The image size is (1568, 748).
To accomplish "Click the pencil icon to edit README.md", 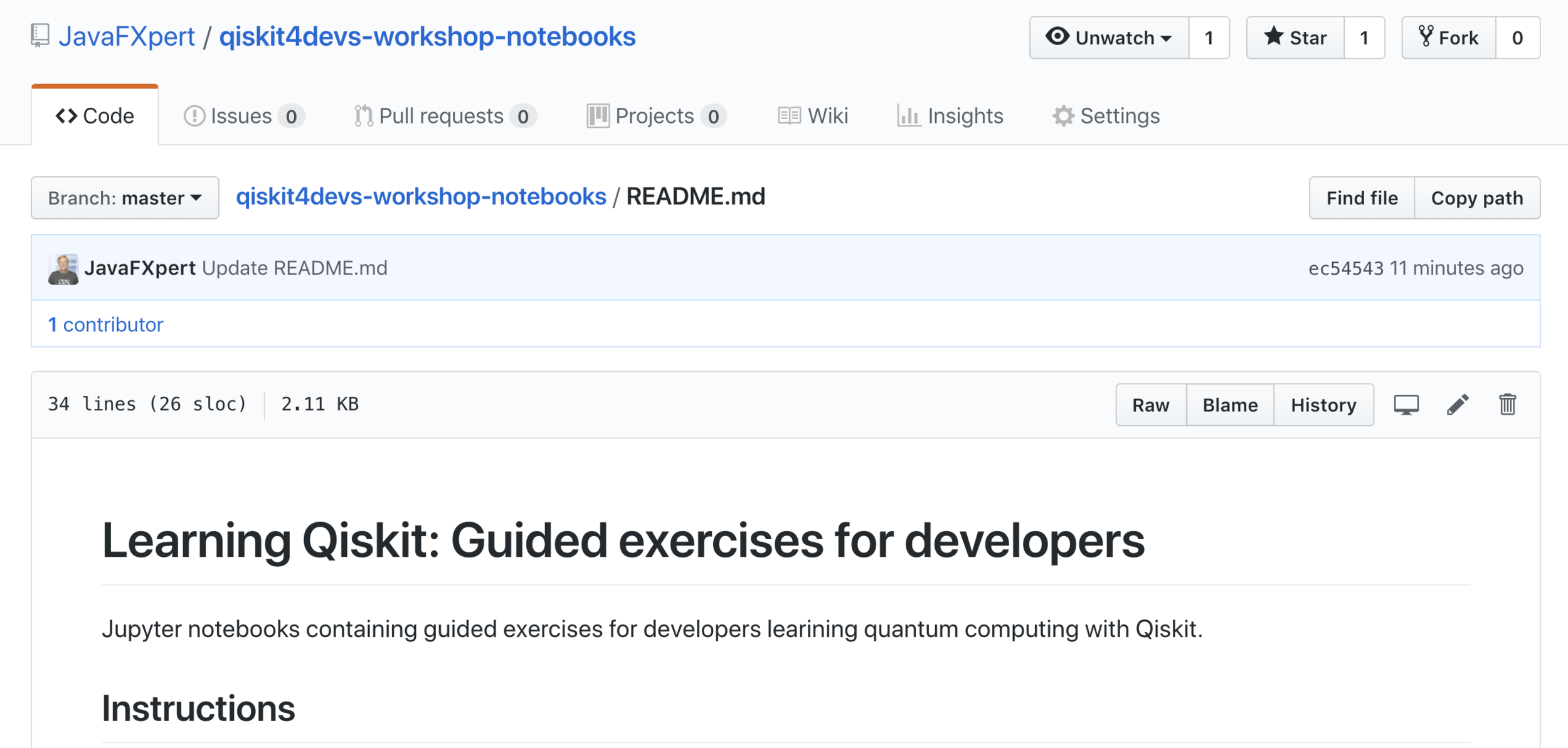I will tap(1457, 404).
